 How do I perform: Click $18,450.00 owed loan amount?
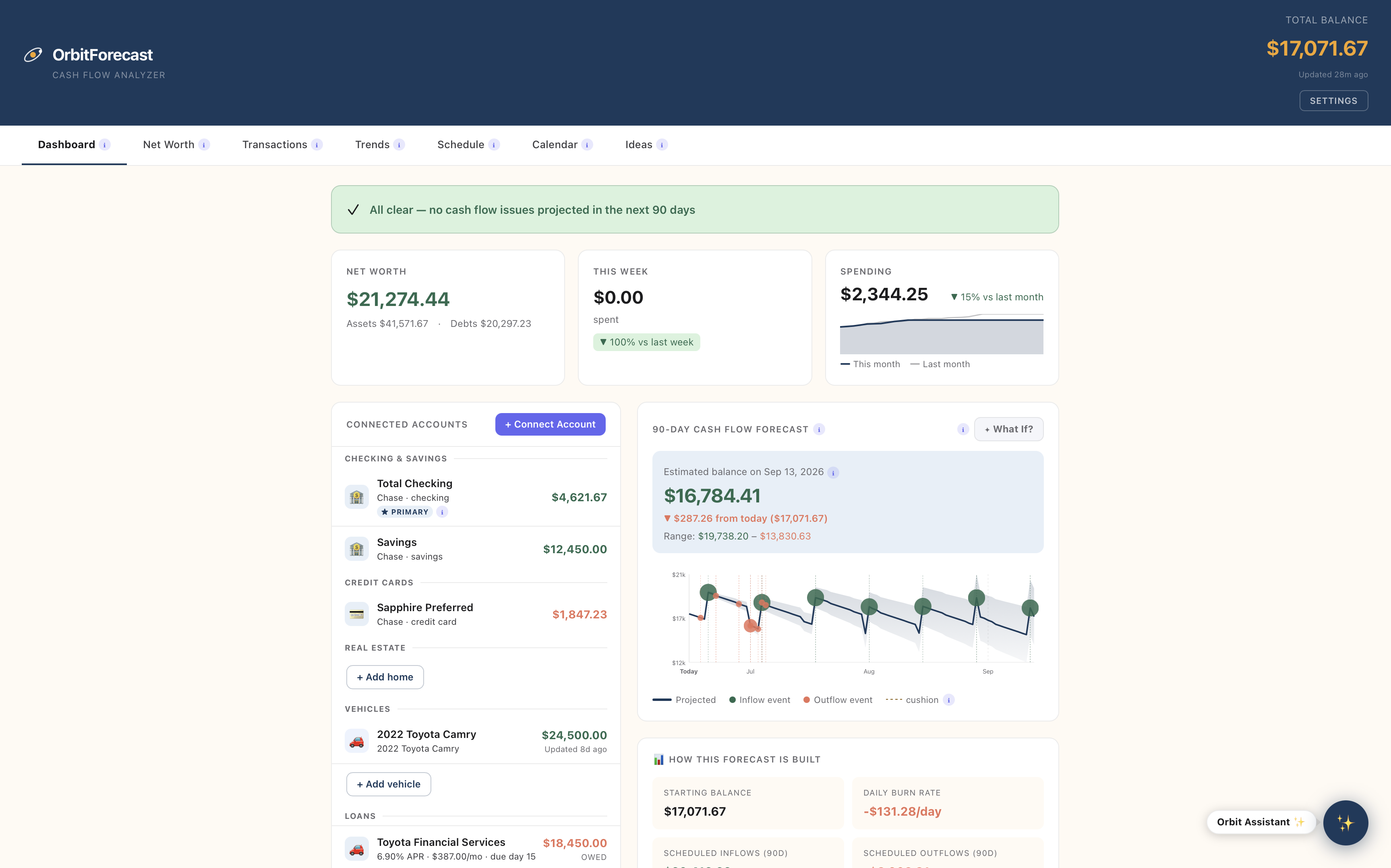[575, 843]
